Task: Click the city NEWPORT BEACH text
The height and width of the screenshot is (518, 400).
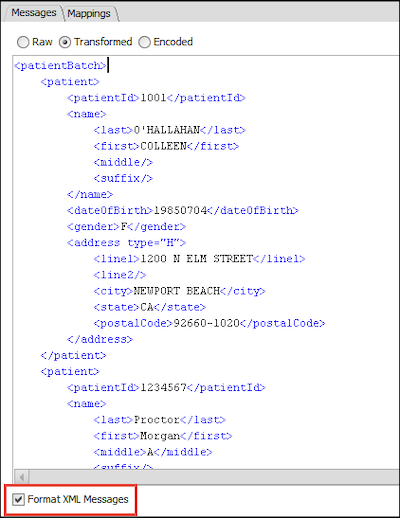Action: 177,291
